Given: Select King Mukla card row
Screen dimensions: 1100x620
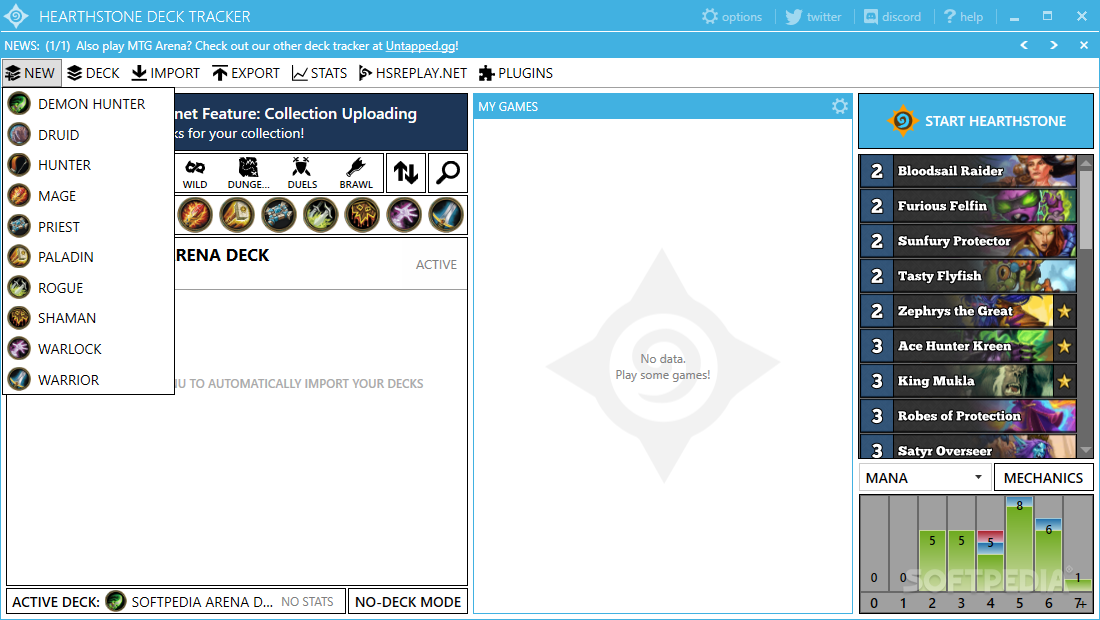Looking at the screenshot, I should pyautogui.click(x=968, y=381).
